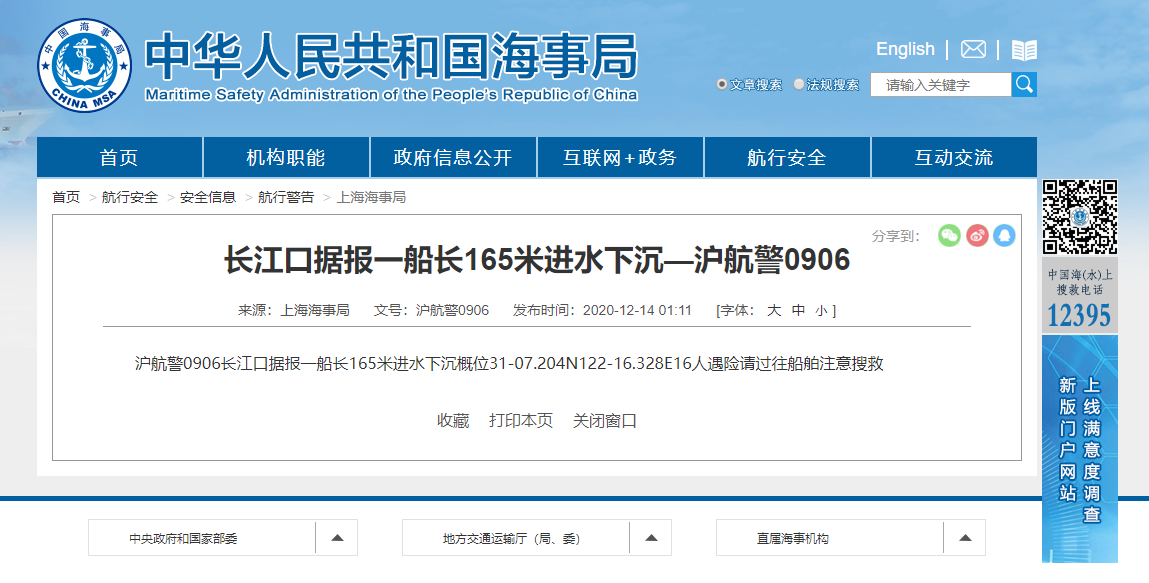Select the 文章搜索 radio button
The width and height of the screenshot is (1149, 583).
[722, 85]
